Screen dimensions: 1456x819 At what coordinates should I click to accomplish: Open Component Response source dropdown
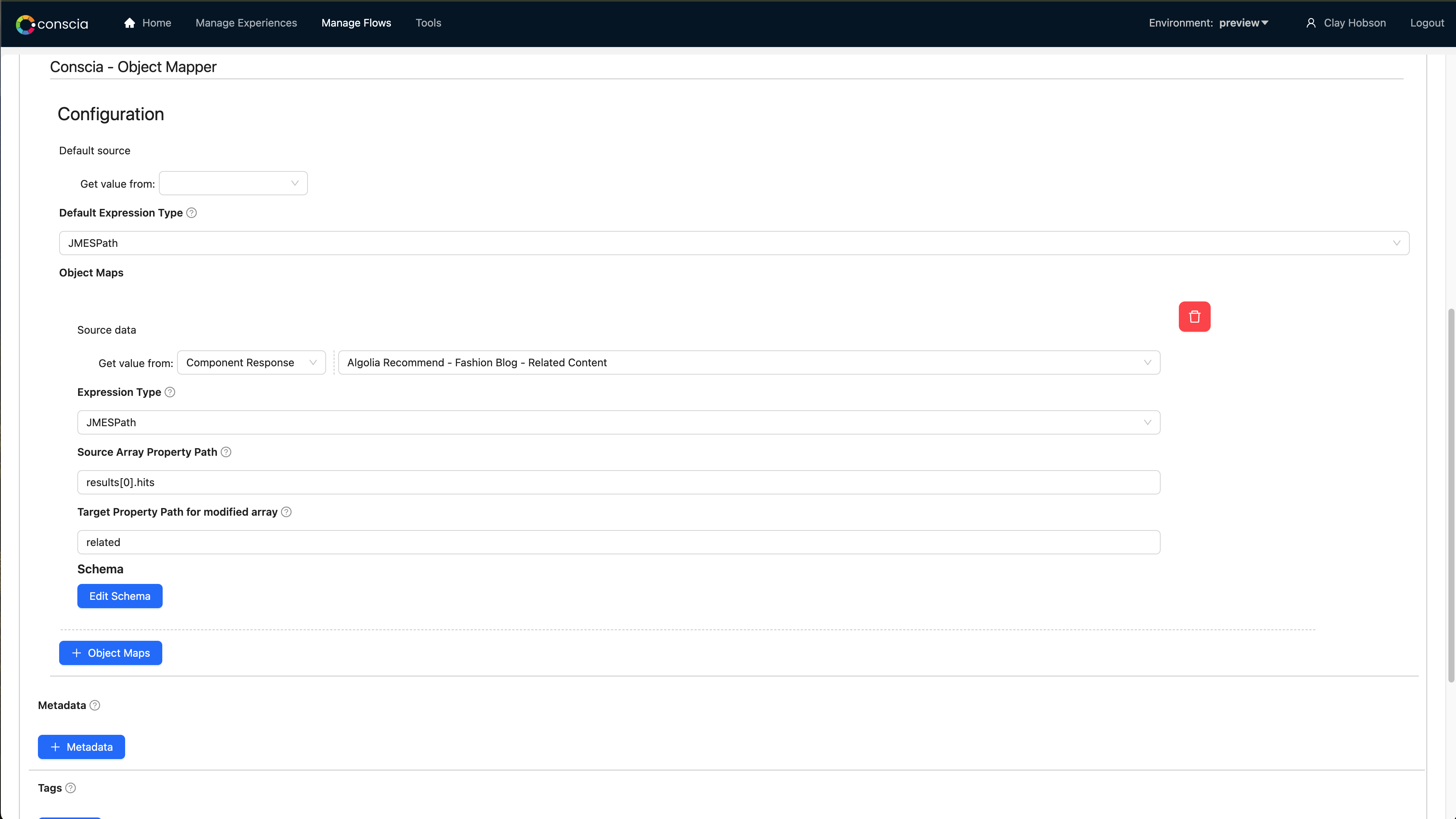point(251,362)
